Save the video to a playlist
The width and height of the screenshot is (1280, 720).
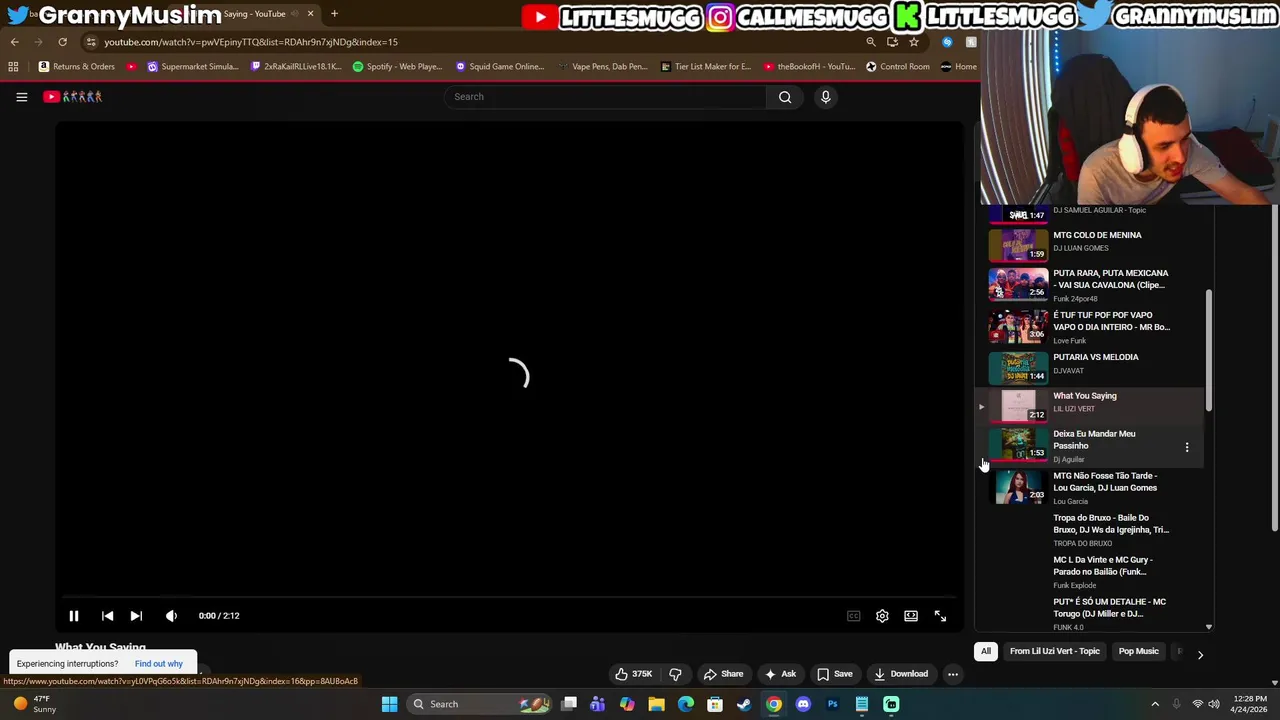pos(834,674)
